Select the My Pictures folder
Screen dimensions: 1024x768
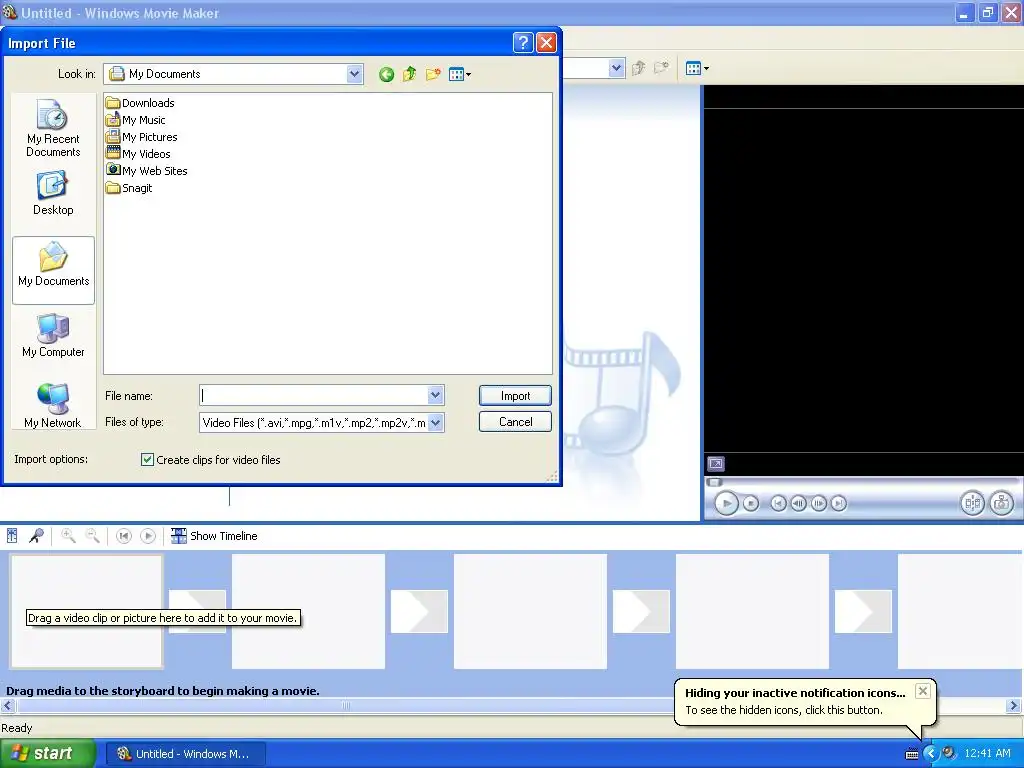pos(141,136)
